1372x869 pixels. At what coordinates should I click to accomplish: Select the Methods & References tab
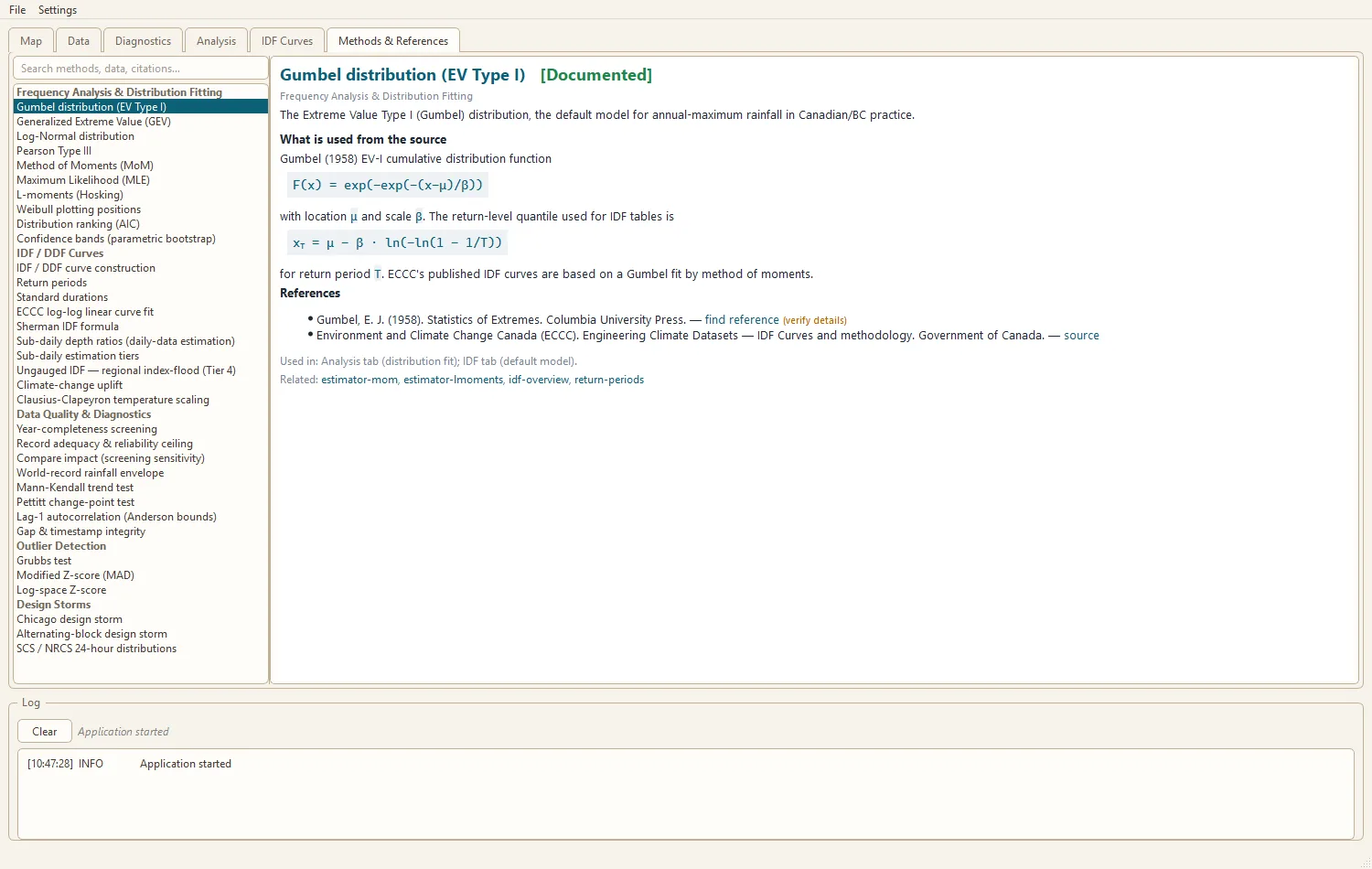(x=393, y=41)
